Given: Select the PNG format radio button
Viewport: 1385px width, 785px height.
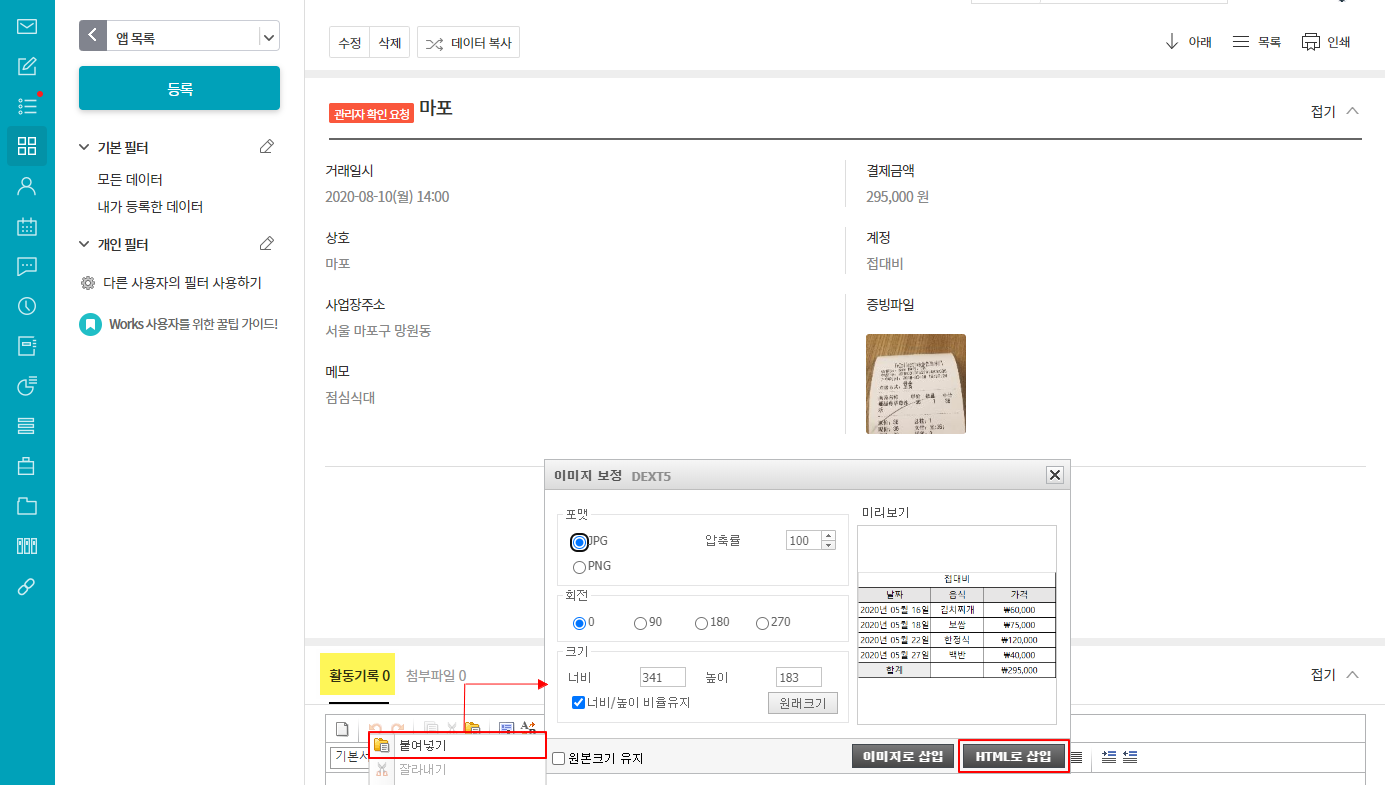Looking at the screenshot, I should (579, 567).
